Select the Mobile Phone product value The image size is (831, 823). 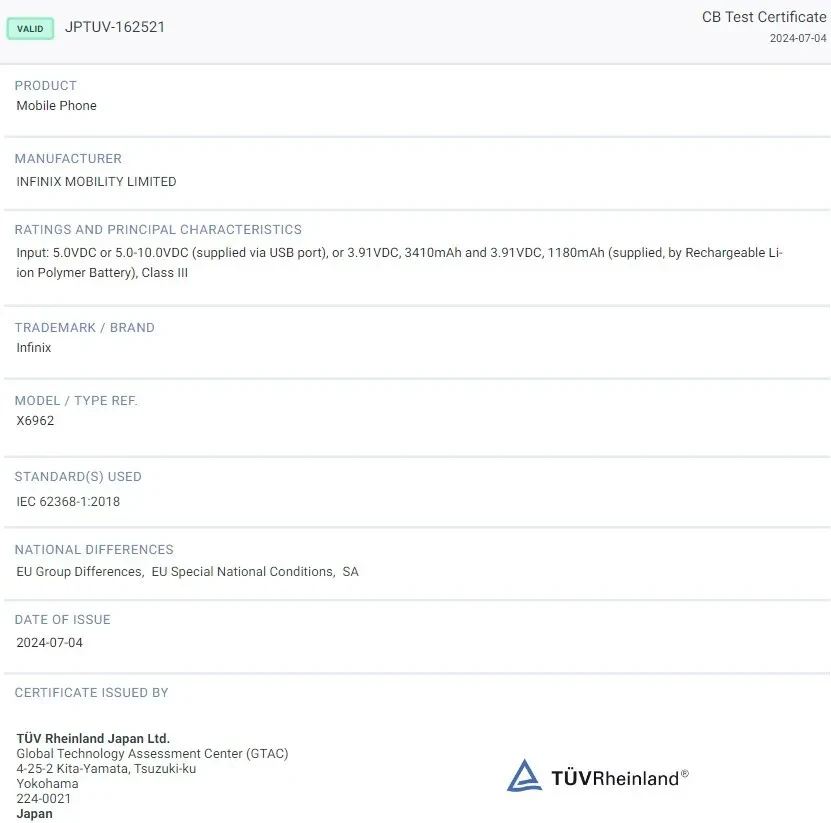(57, 105)
